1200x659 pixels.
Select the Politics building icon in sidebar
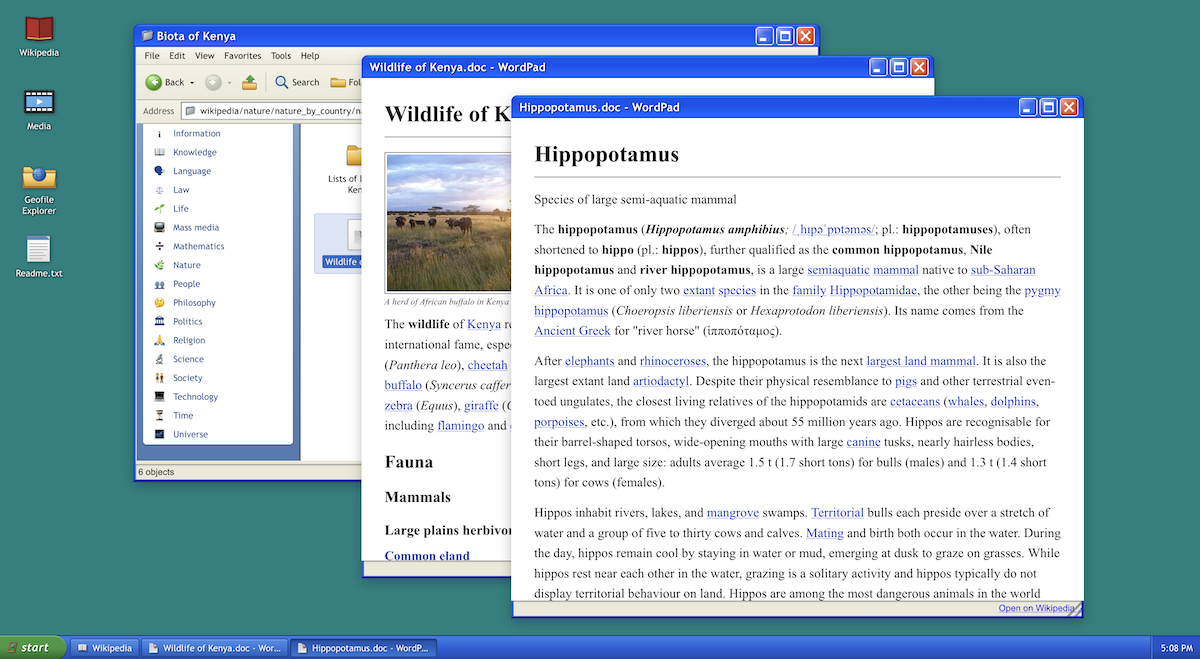point(159,322)
